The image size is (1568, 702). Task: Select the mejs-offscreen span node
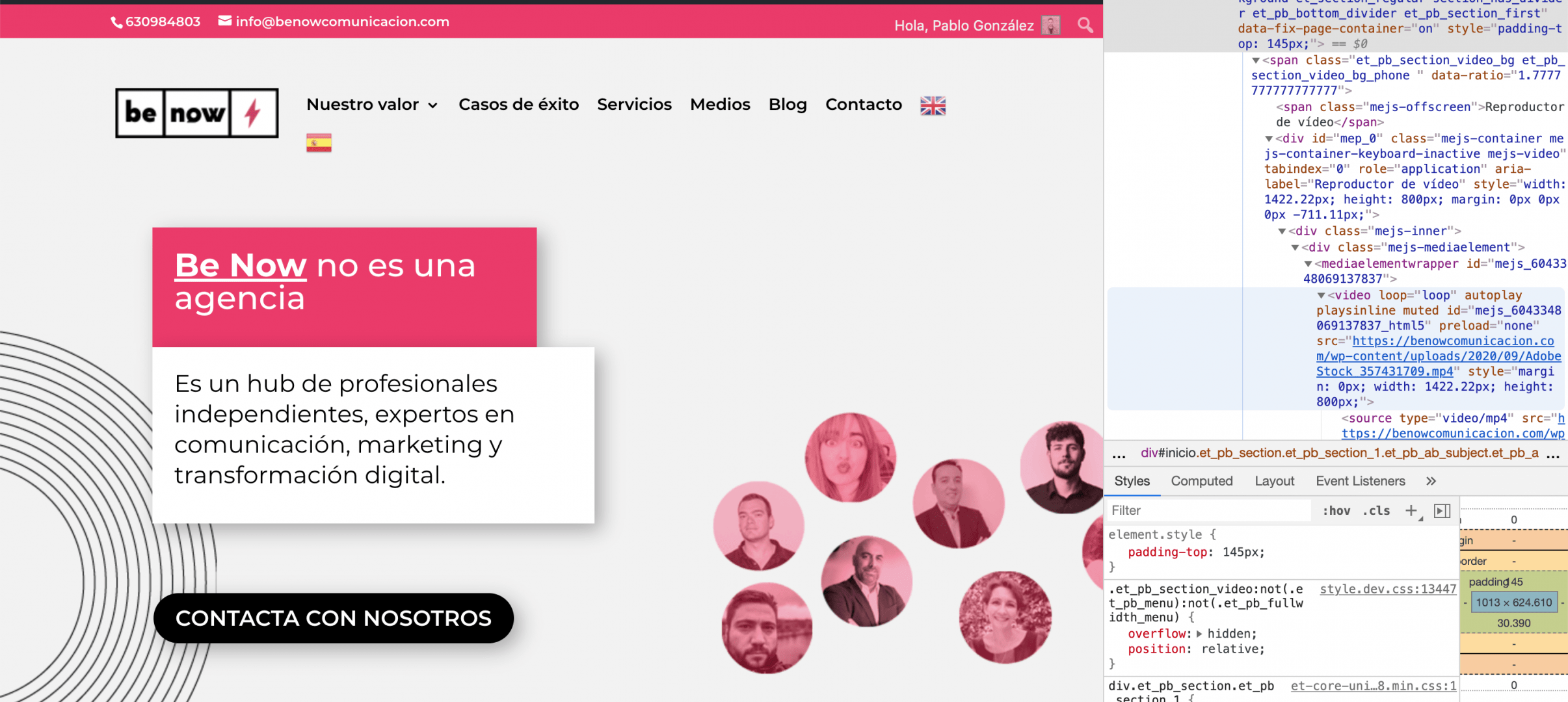click(1420, 114)
